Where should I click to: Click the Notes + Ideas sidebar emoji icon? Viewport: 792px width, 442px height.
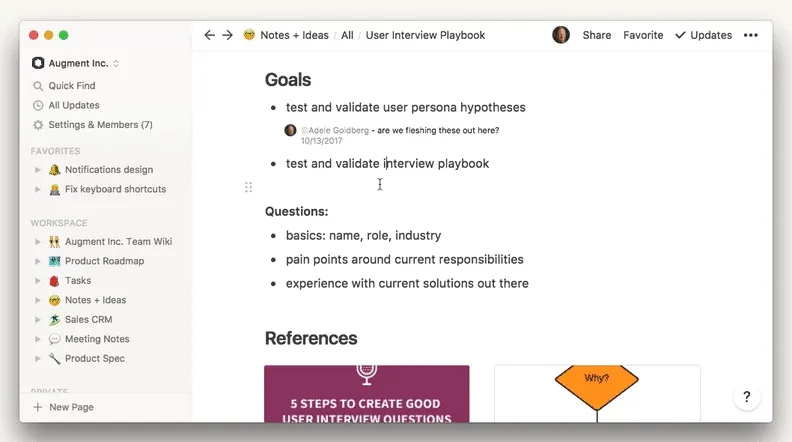55,300
